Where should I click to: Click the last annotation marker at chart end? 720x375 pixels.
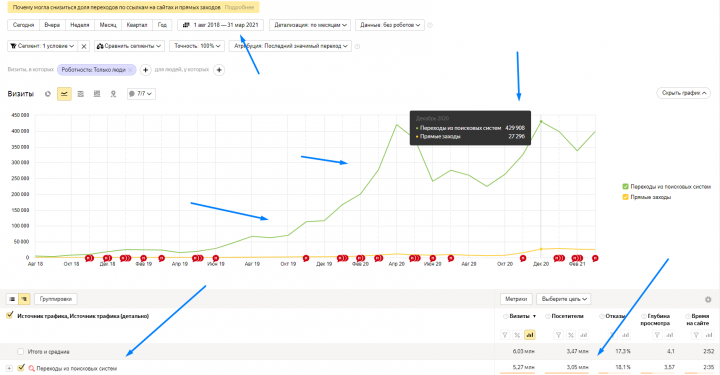point(595,258)
